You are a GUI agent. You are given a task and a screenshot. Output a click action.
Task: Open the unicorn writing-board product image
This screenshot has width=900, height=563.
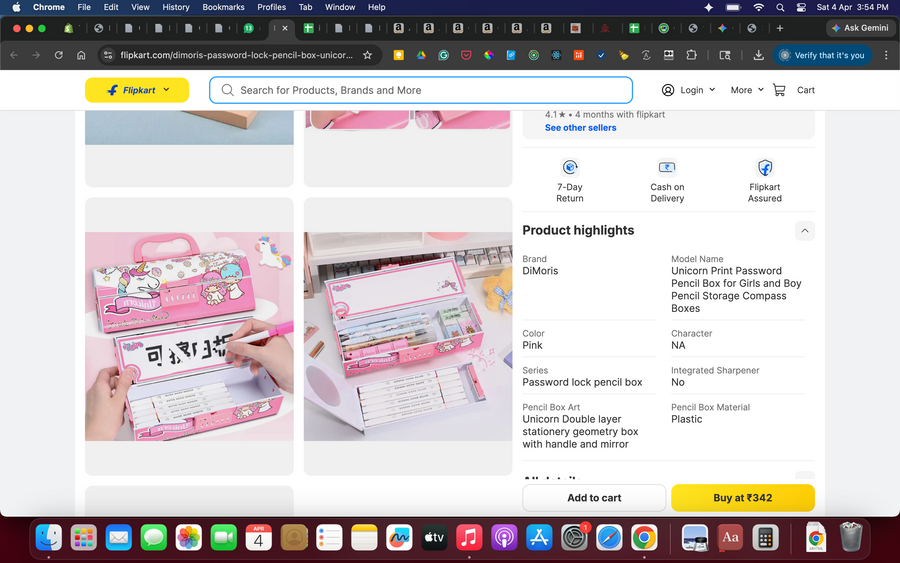click(189, 336)
